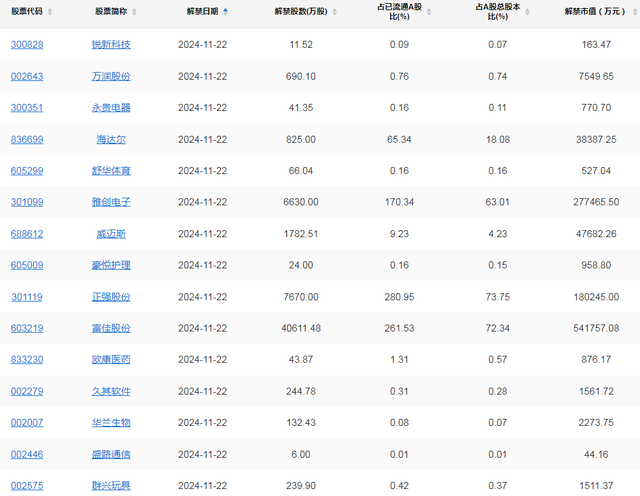Image resolution: width=640 pixels, height=496 pixels.
Task: Click the 股票简称 column header text
Action: pyautogui.click(x=111, y=12)
